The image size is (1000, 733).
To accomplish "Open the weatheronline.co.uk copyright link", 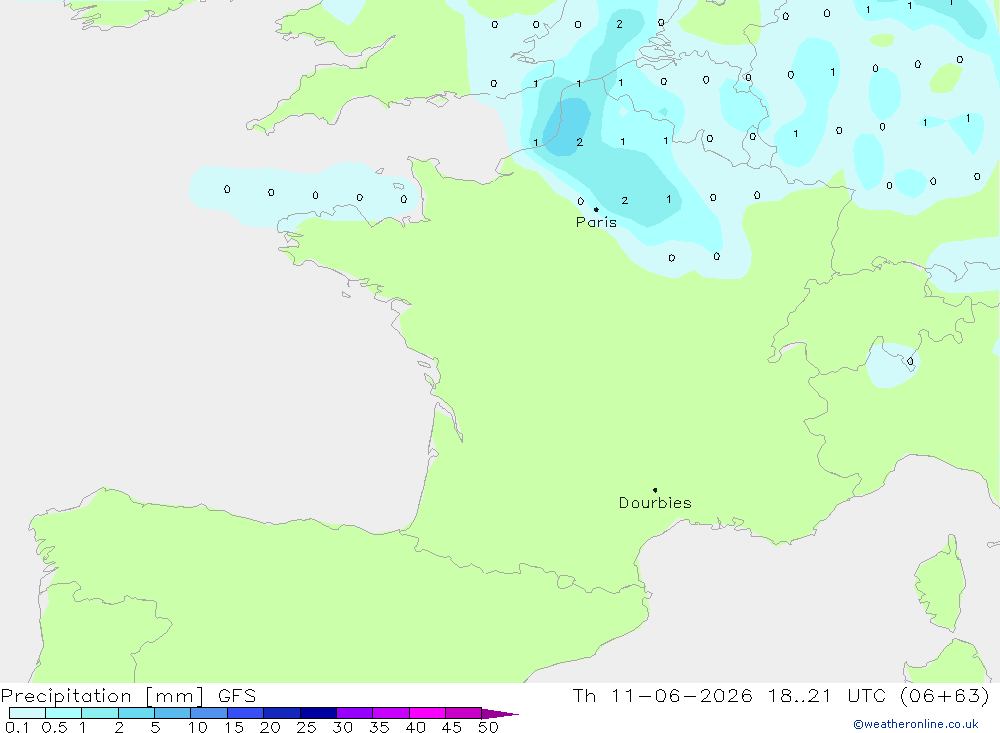I will [916, 724].
